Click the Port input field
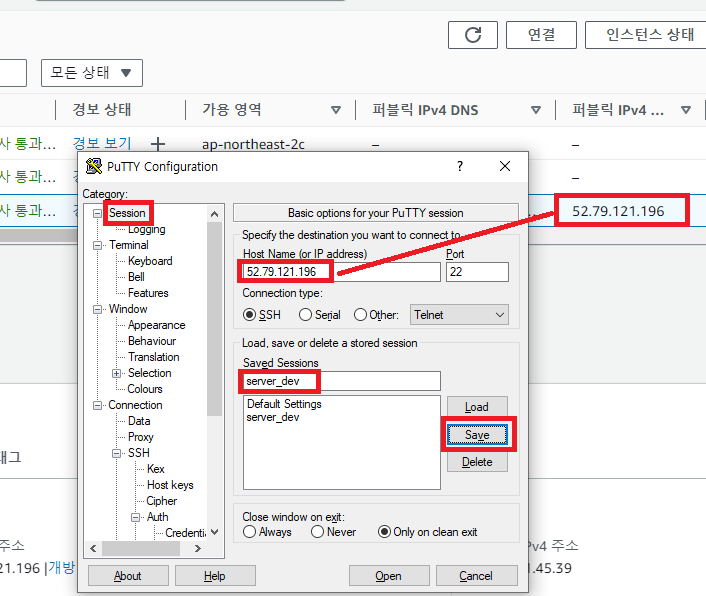The height and width of the screenshot is (596, 706). point(477,272)
